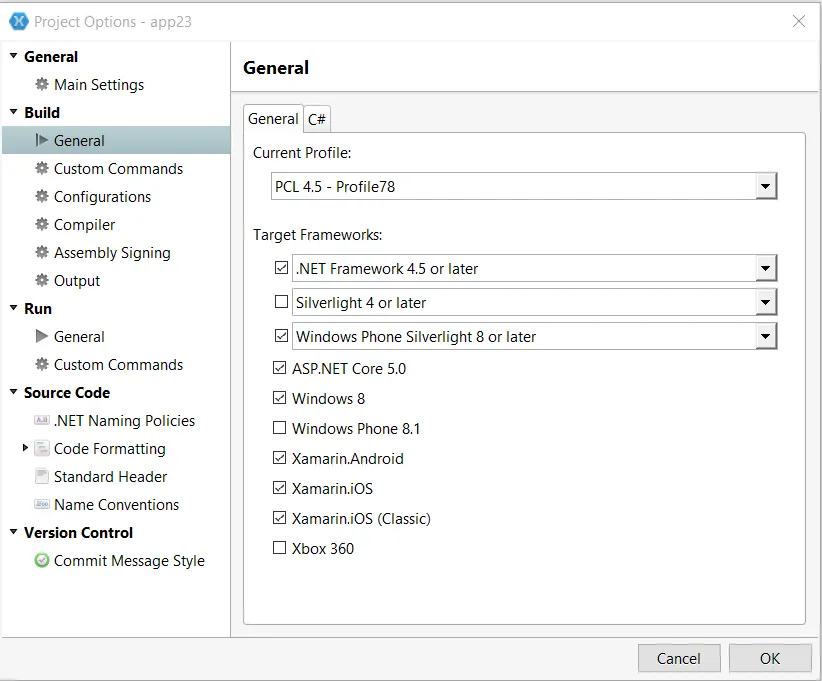Viewport: 822px width, 681px height.
Task: Click the .NET Naming Policies icon
Action: 42,421
